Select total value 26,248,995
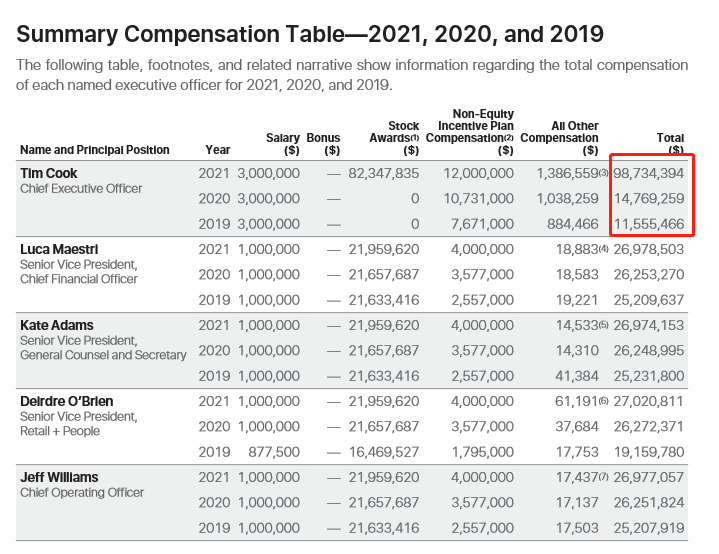This screenshot has height=554, width=719. [x=649, y=351]
